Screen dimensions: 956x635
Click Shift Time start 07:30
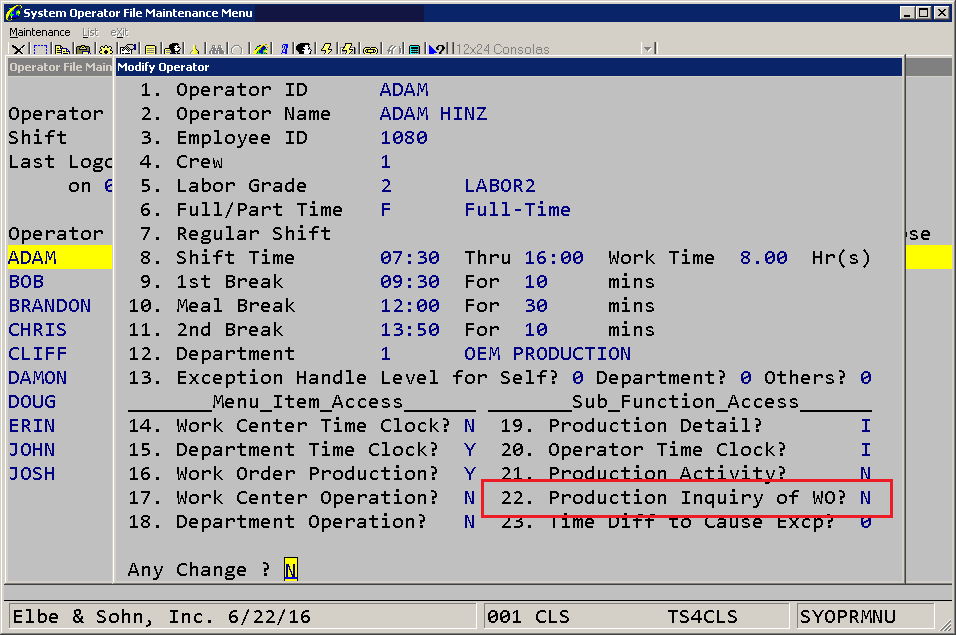(410, 258)
